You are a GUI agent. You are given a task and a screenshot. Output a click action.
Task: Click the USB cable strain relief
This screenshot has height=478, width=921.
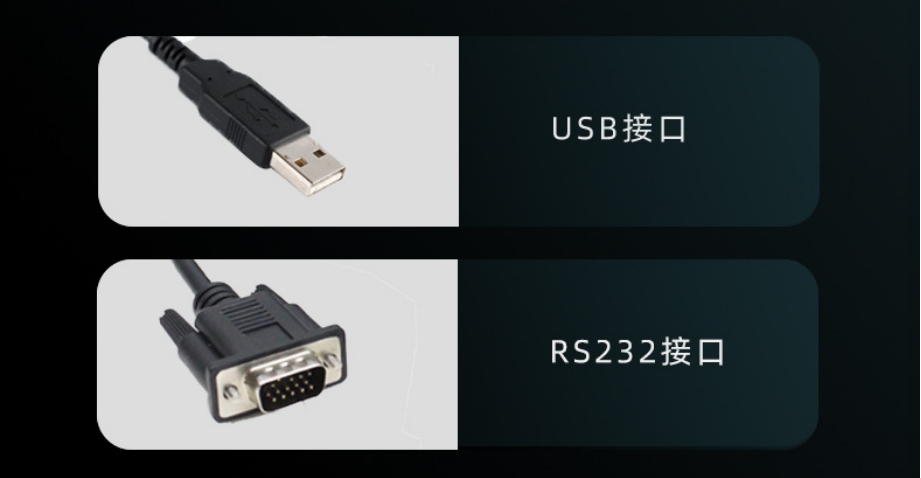pos(172,54)
